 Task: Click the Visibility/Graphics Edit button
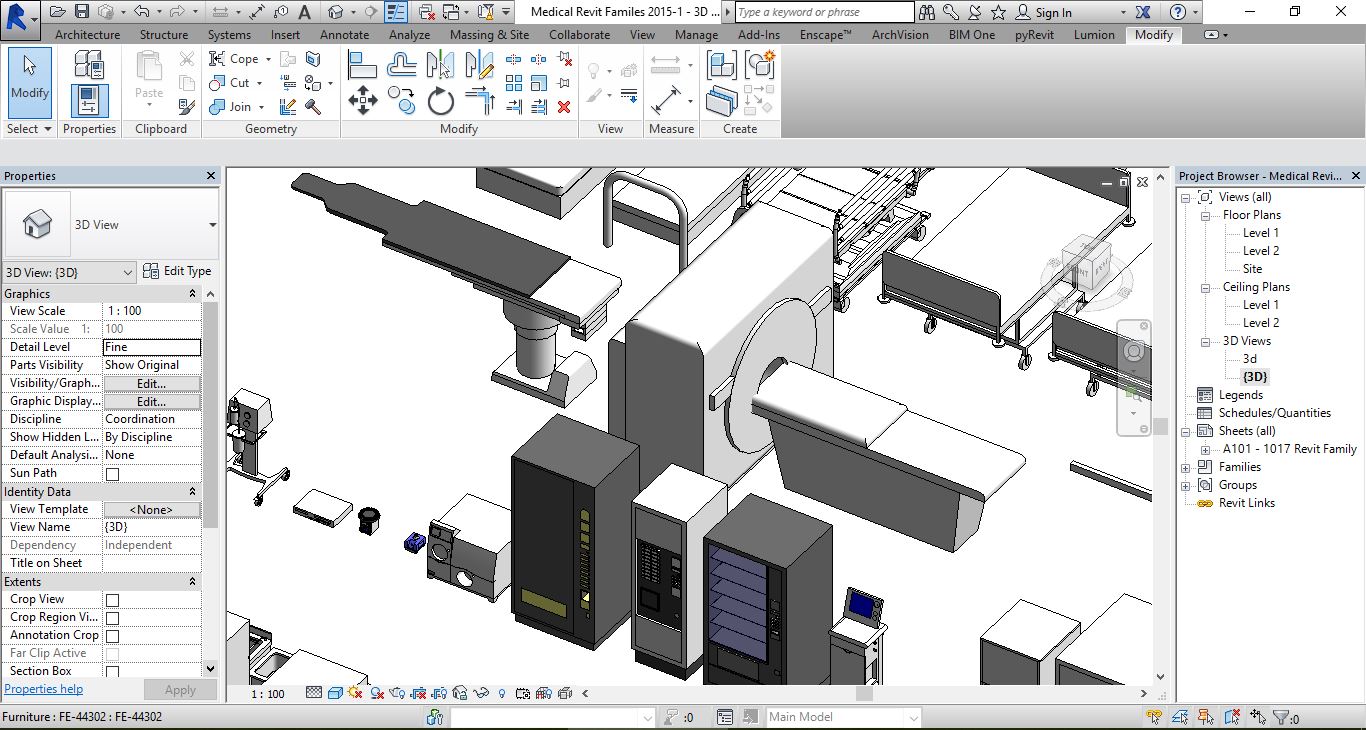coord(151,383)
